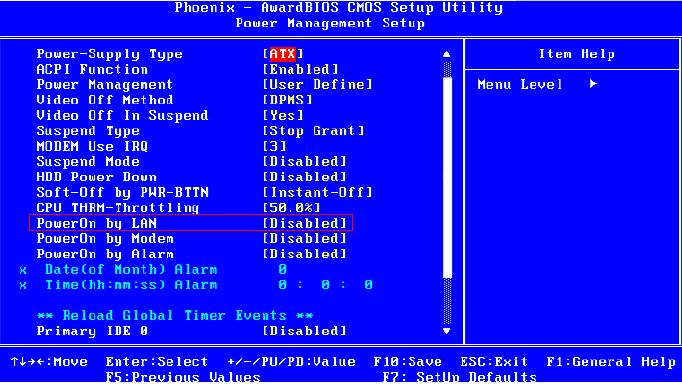Click the scroll down arrow

click(x=447, y=331)
